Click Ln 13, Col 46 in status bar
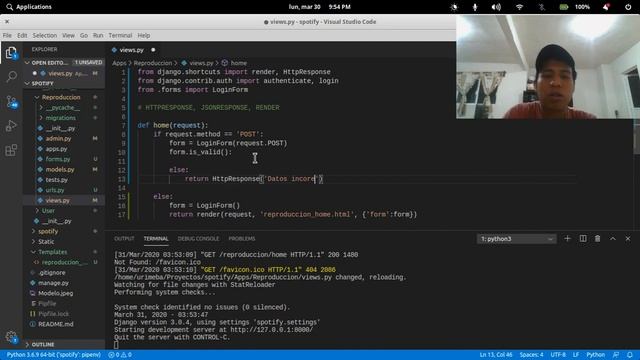 496,355
